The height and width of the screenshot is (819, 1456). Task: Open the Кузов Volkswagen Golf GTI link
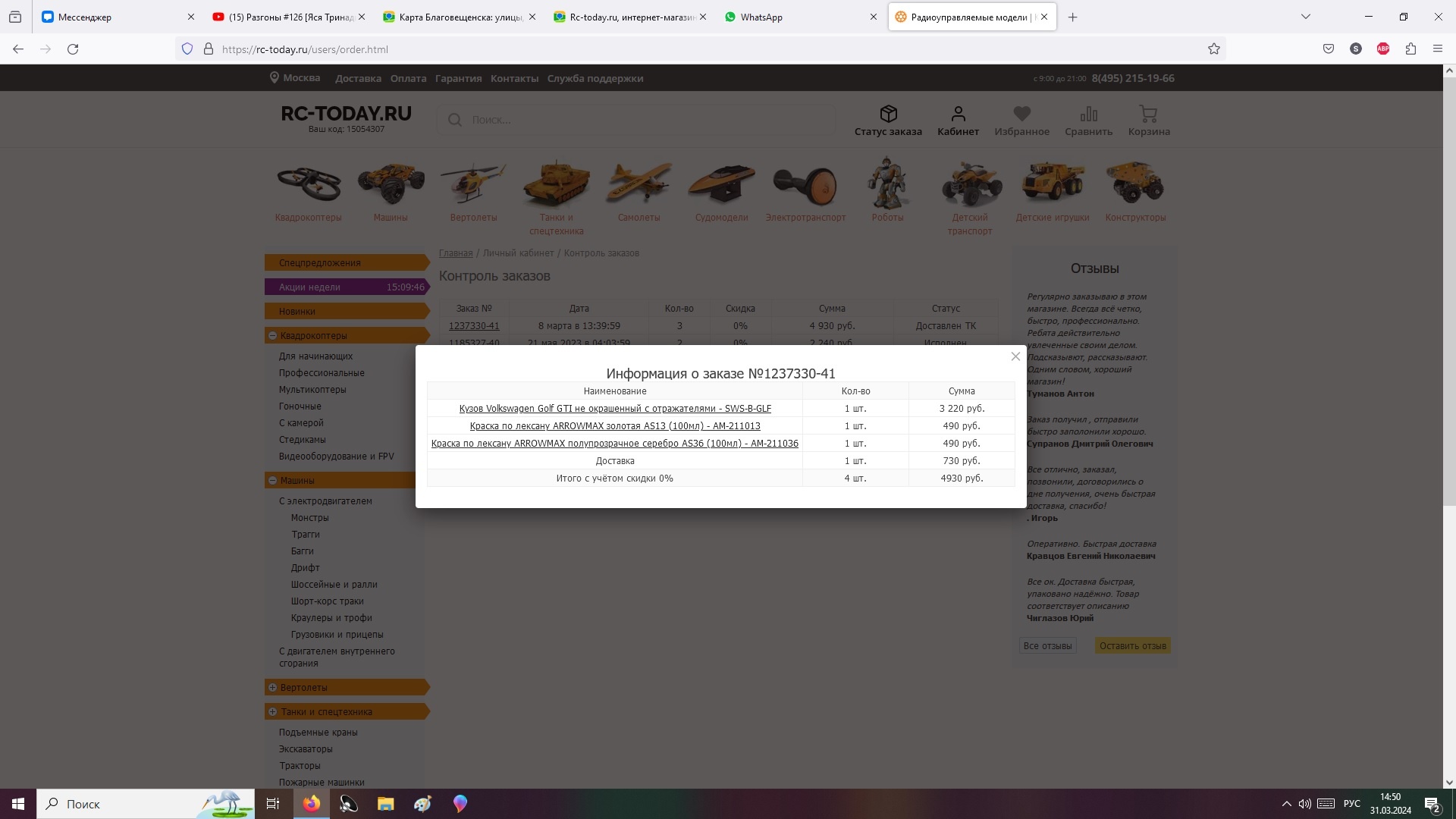(615, 409)
